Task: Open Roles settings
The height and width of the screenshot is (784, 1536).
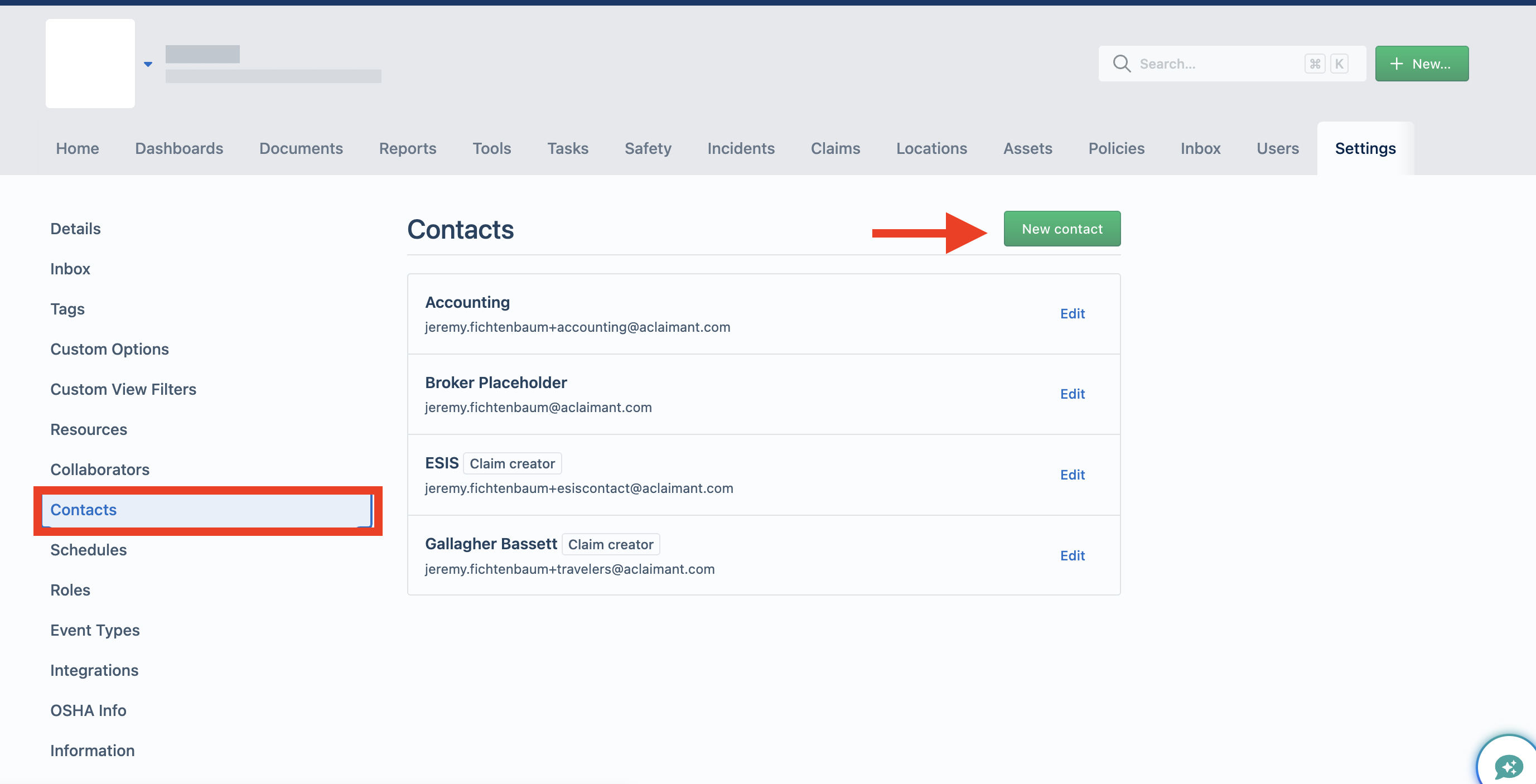Action: pos(70,591)
